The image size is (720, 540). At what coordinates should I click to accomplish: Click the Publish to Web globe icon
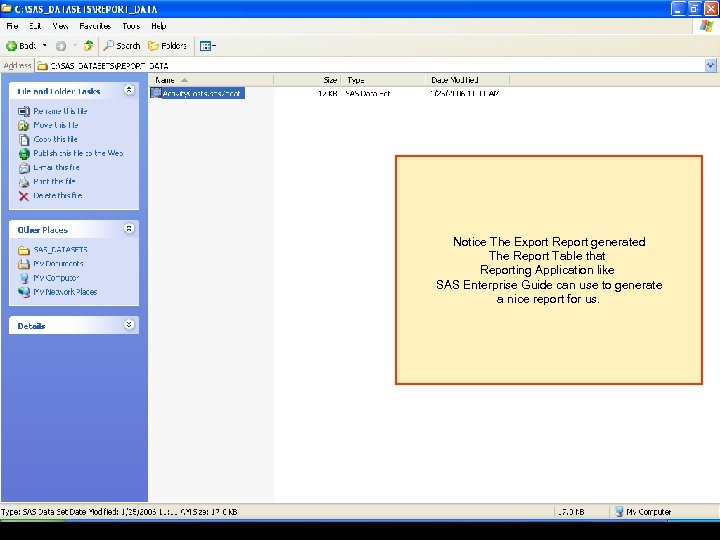tap(24, 154)
